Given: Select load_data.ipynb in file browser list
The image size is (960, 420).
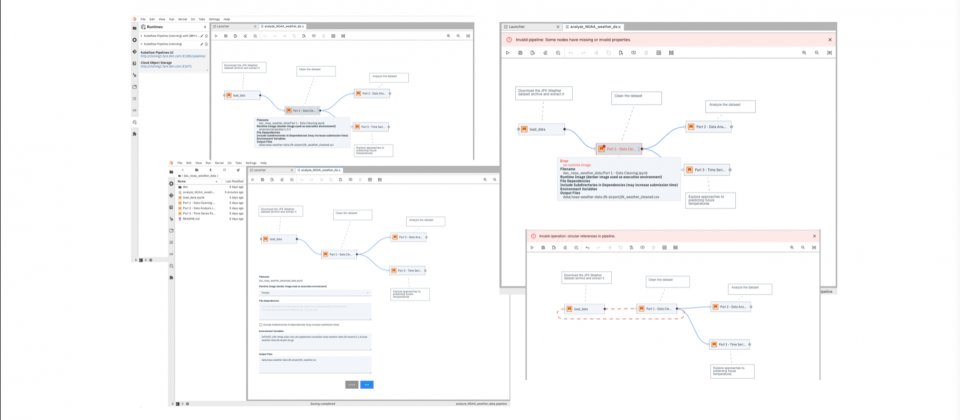Looking at the screenshot, I should click(x=211, y=198).
